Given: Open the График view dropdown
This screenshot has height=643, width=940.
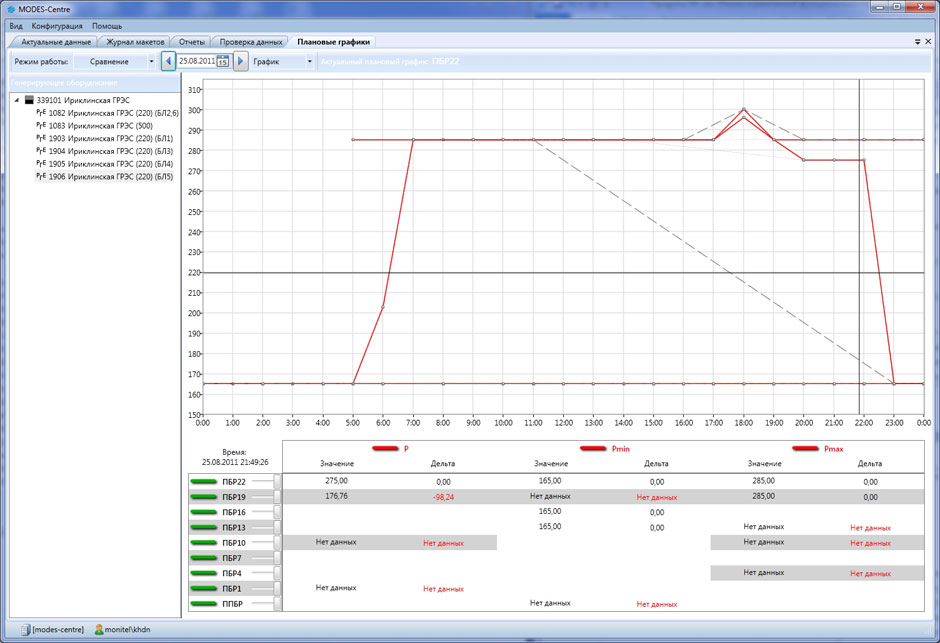Looking at the screenshot, I should 282,61.
